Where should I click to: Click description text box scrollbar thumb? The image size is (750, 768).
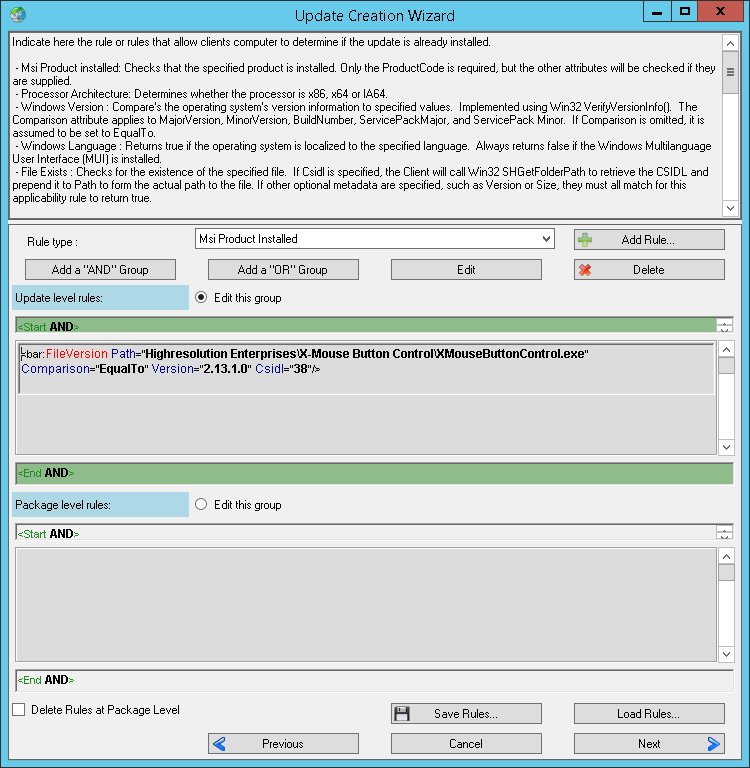730,72
